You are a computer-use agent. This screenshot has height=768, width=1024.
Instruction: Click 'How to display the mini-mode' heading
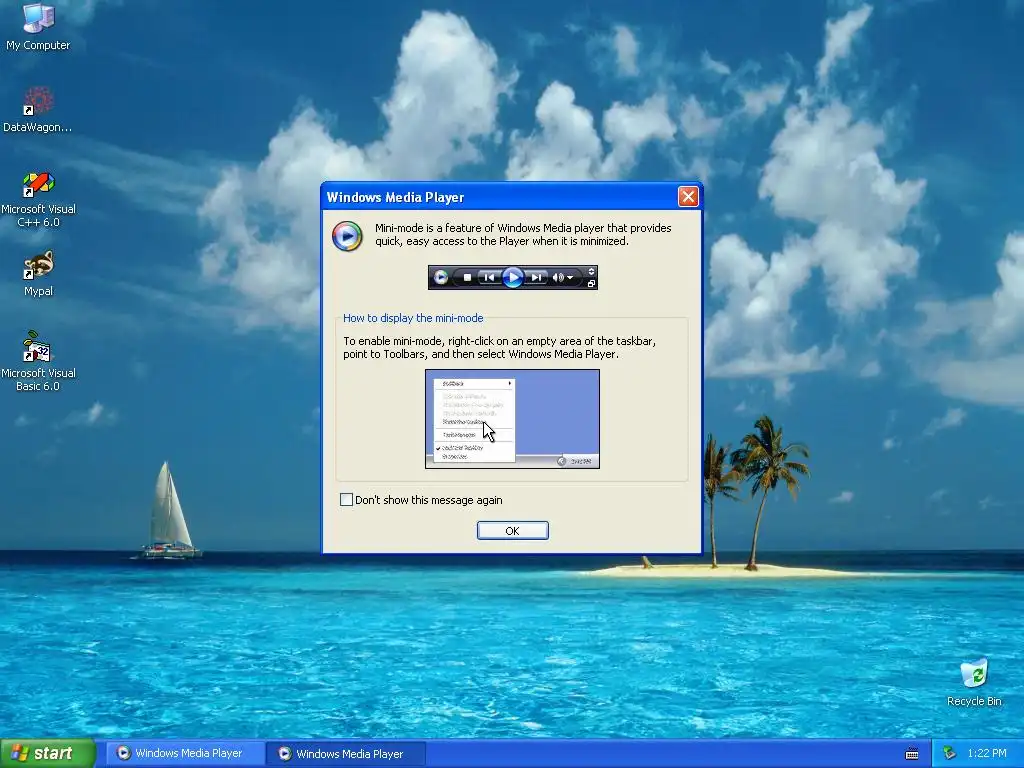[413, 318]
